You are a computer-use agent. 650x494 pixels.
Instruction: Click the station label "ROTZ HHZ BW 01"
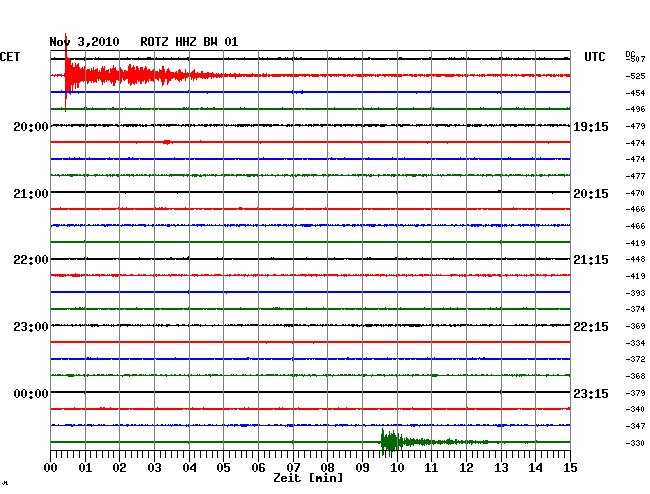point(189,42)
